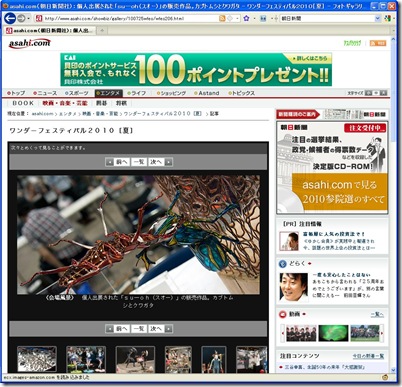This screenshot has height=387, width=402.
Task: Click ワンダーフェスティバル2010 in the breadcrumb
Action: coord(163,114)
